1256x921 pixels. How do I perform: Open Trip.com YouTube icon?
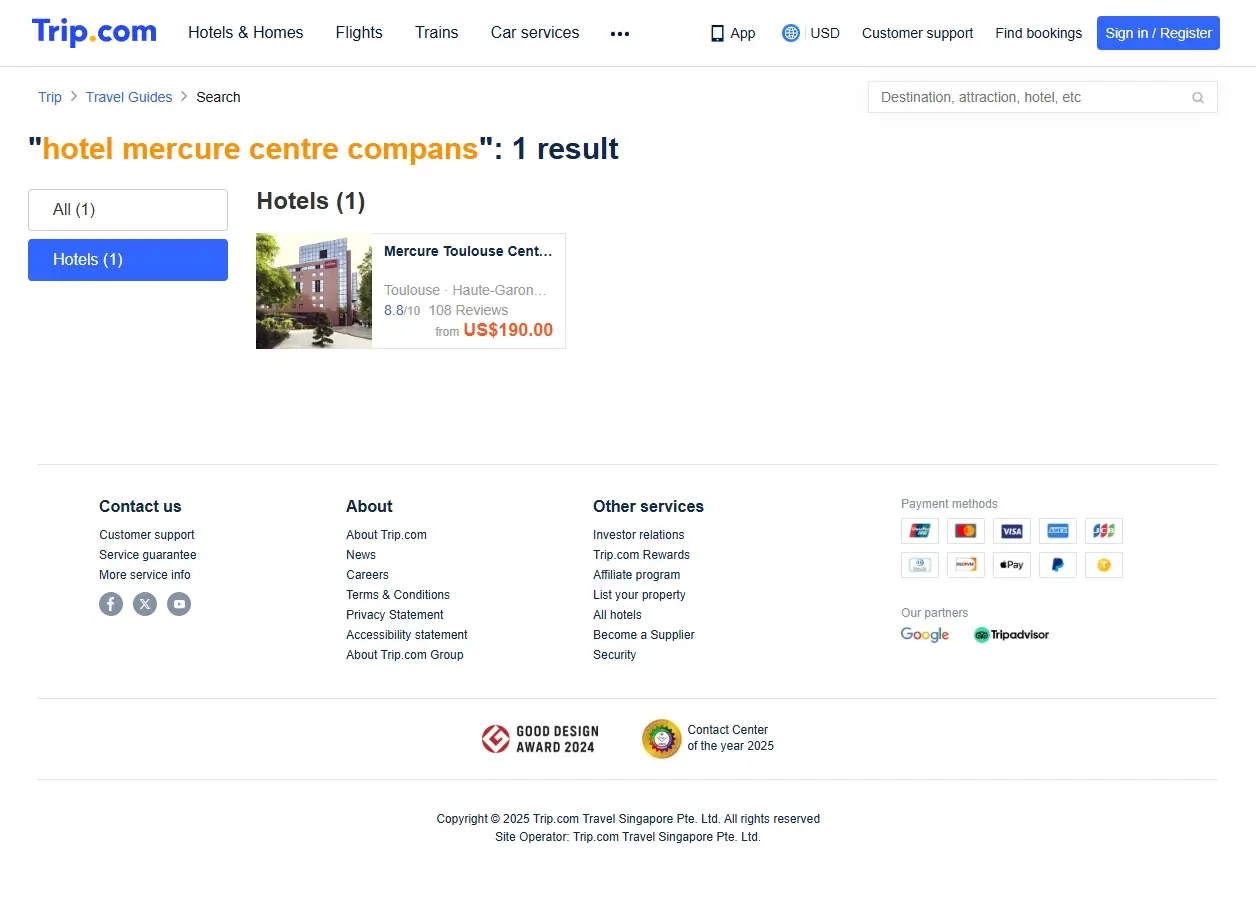[179, 604]
